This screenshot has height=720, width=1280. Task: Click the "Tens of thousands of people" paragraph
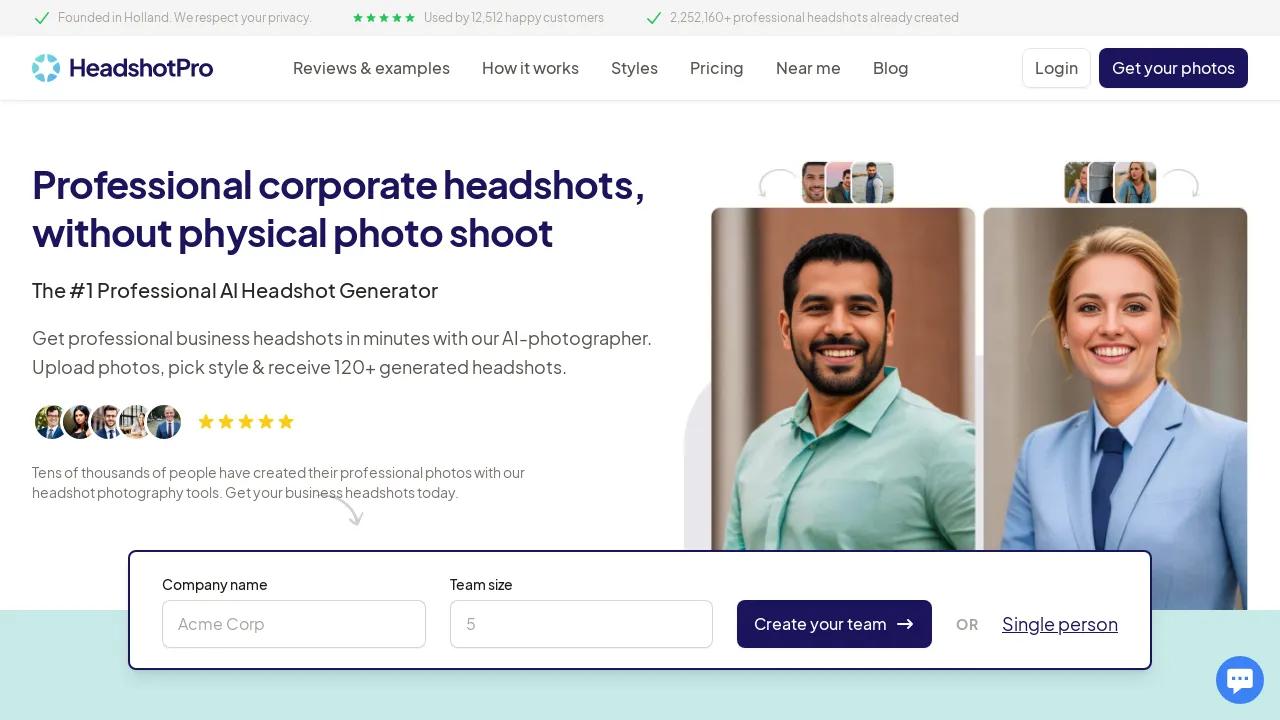tap(278, 483)
